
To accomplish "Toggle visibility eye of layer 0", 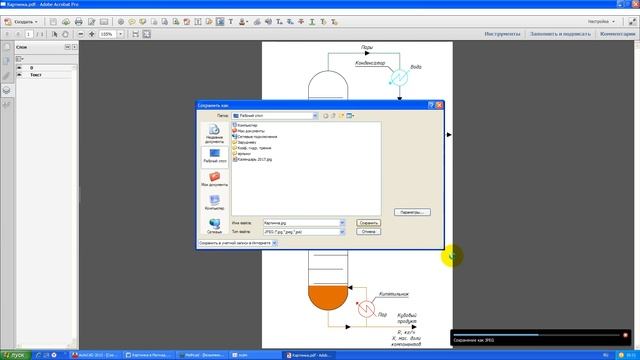I will pos(19,68).
